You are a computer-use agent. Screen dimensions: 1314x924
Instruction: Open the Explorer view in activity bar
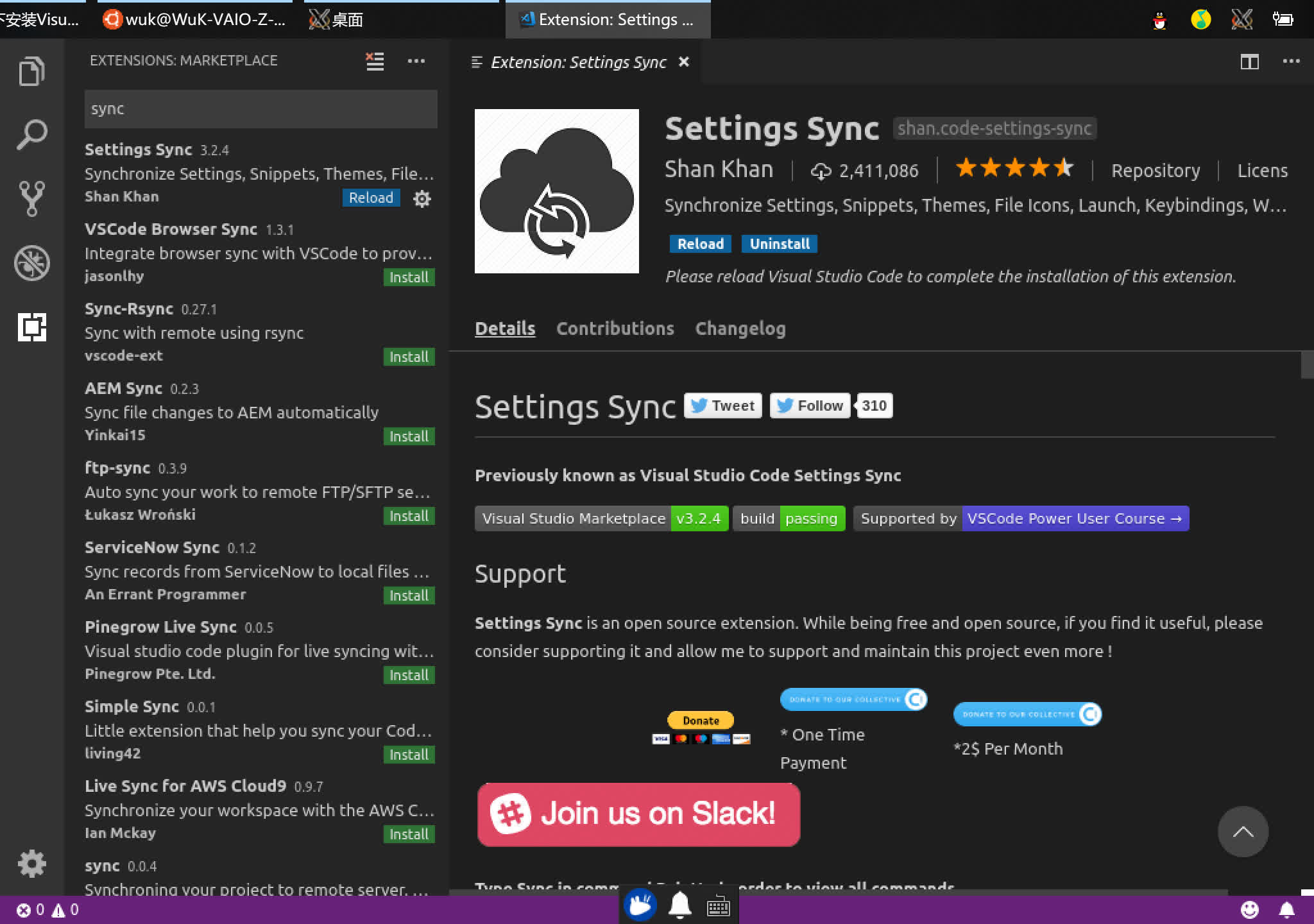point(31,70)
